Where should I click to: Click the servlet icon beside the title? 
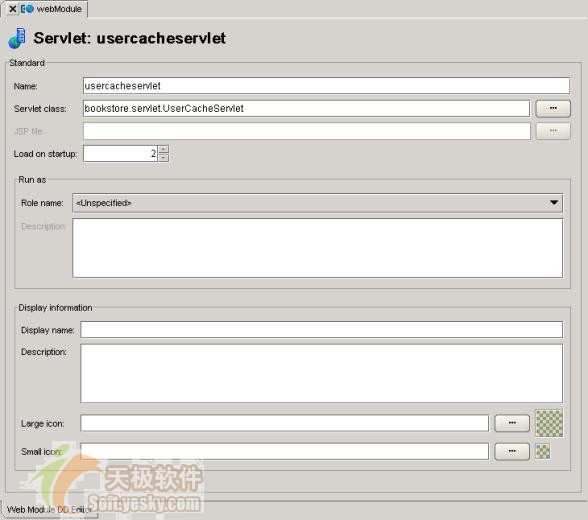(17, 38)
